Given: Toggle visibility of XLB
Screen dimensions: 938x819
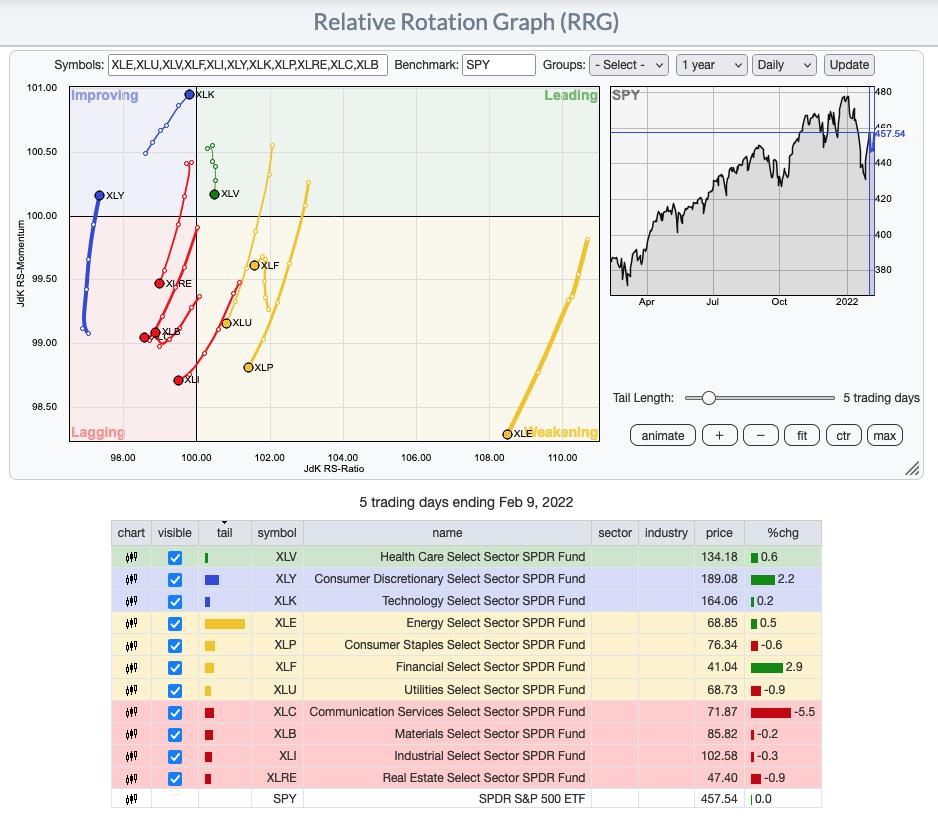Looking at the screenshot, I should (x=175, y=735).
